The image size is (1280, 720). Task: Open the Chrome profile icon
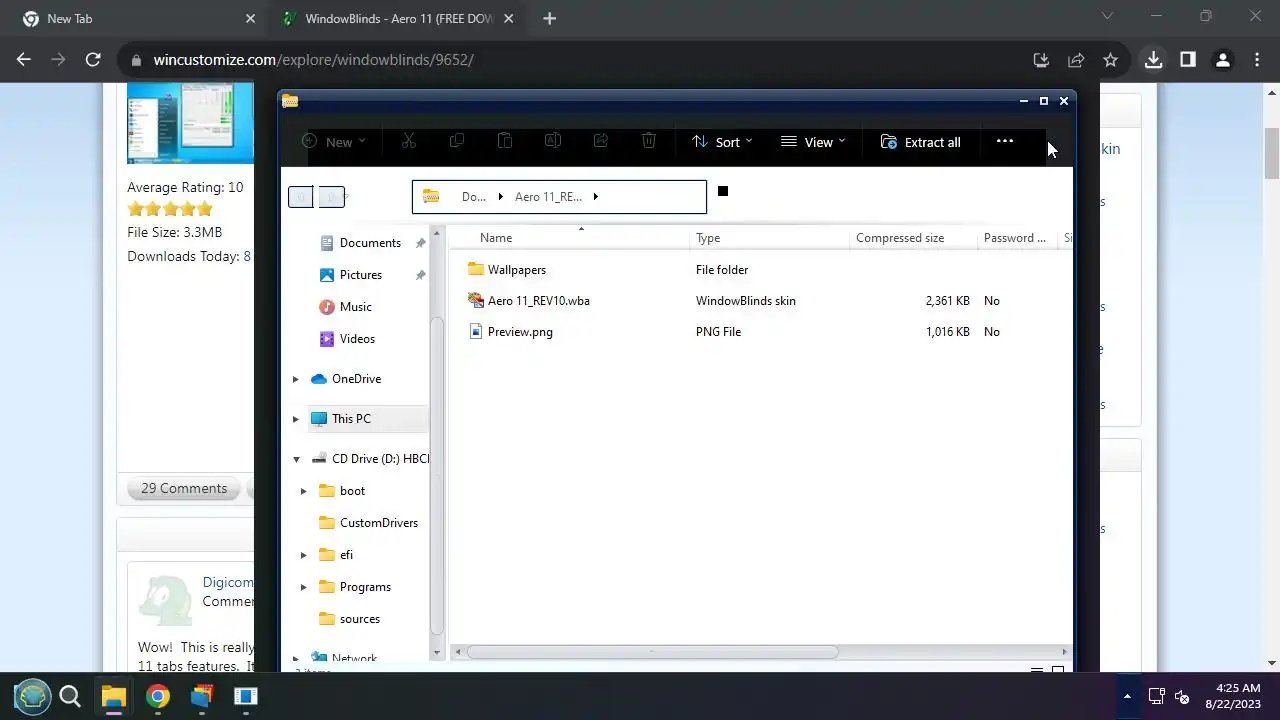tap(1222, 60)
